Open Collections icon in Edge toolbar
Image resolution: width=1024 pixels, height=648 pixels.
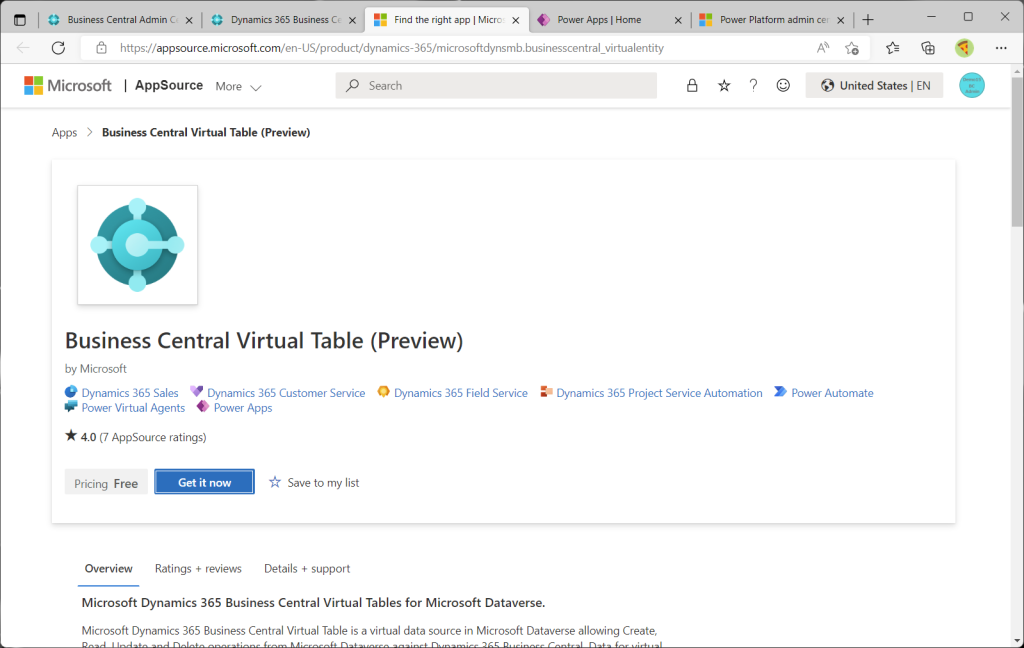pos(928,48)
